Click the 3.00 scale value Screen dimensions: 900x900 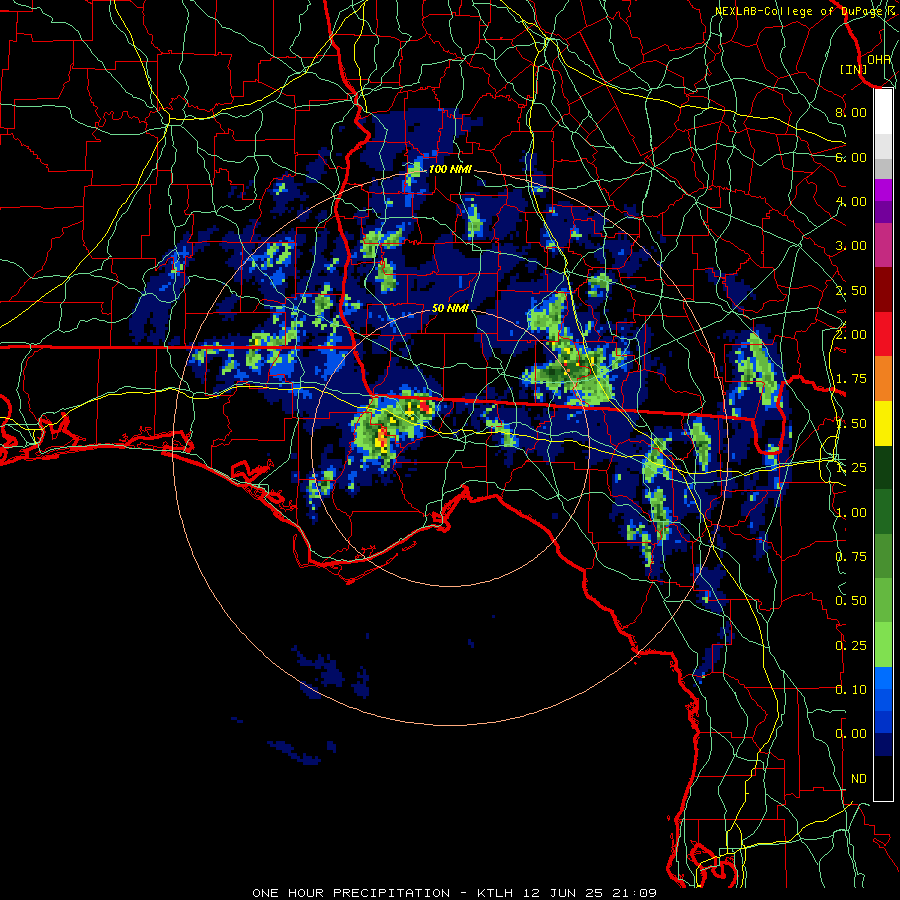pos(851,246)
